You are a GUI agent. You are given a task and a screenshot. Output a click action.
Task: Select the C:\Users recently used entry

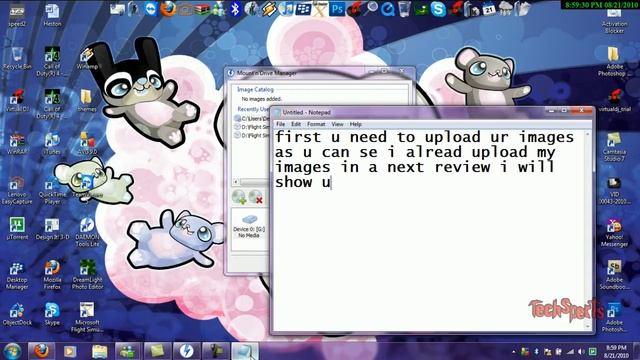[x=252, y=118]
